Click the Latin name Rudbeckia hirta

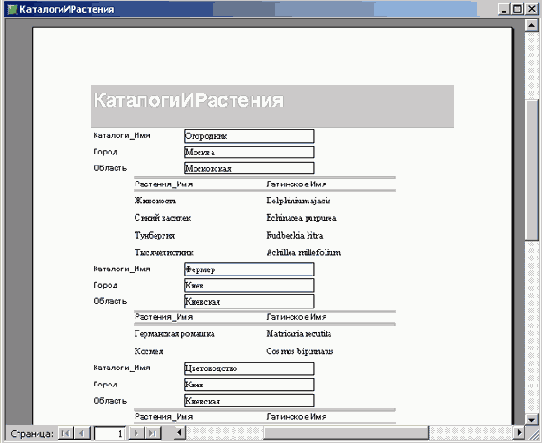click(295, 236)
